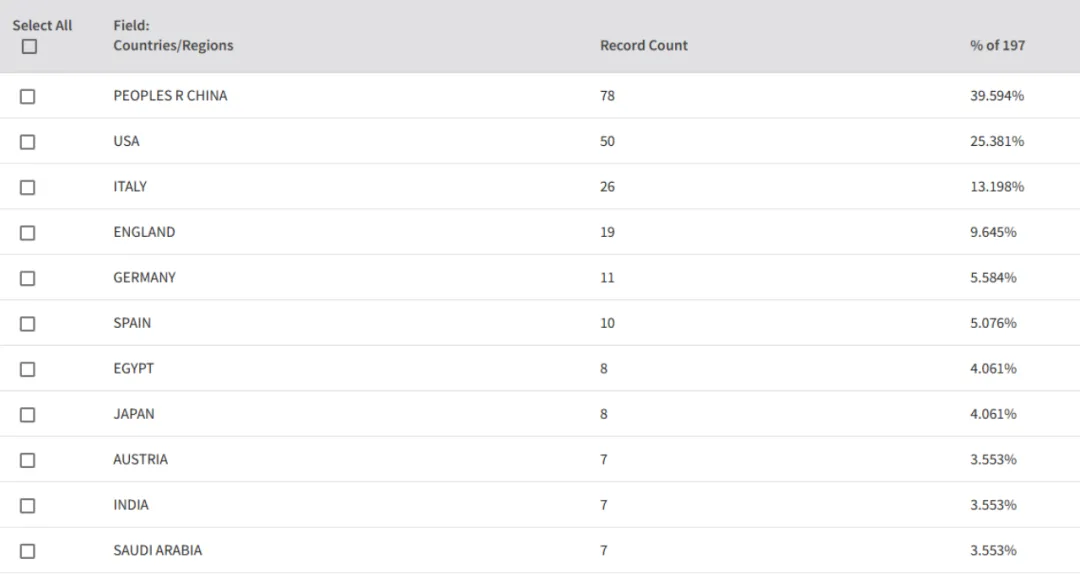Image resolution: width=1080 pixels, height=575 pixels.
Task: Select the USA row checkbox
Action: pyautogui.click(x=28, y=142)
